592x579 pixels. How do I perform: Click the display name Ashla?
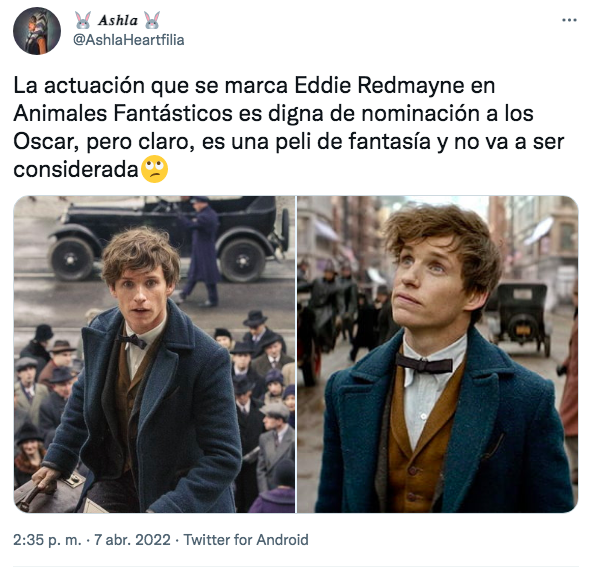(118, 20)
